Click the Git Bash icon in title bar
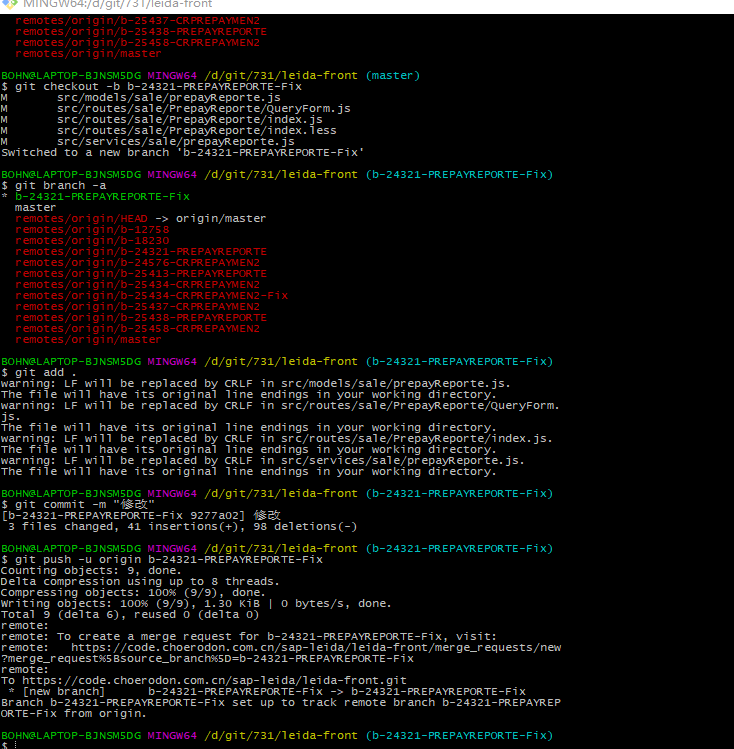Screen dimensions: 734x749 (x=10, y=4)
